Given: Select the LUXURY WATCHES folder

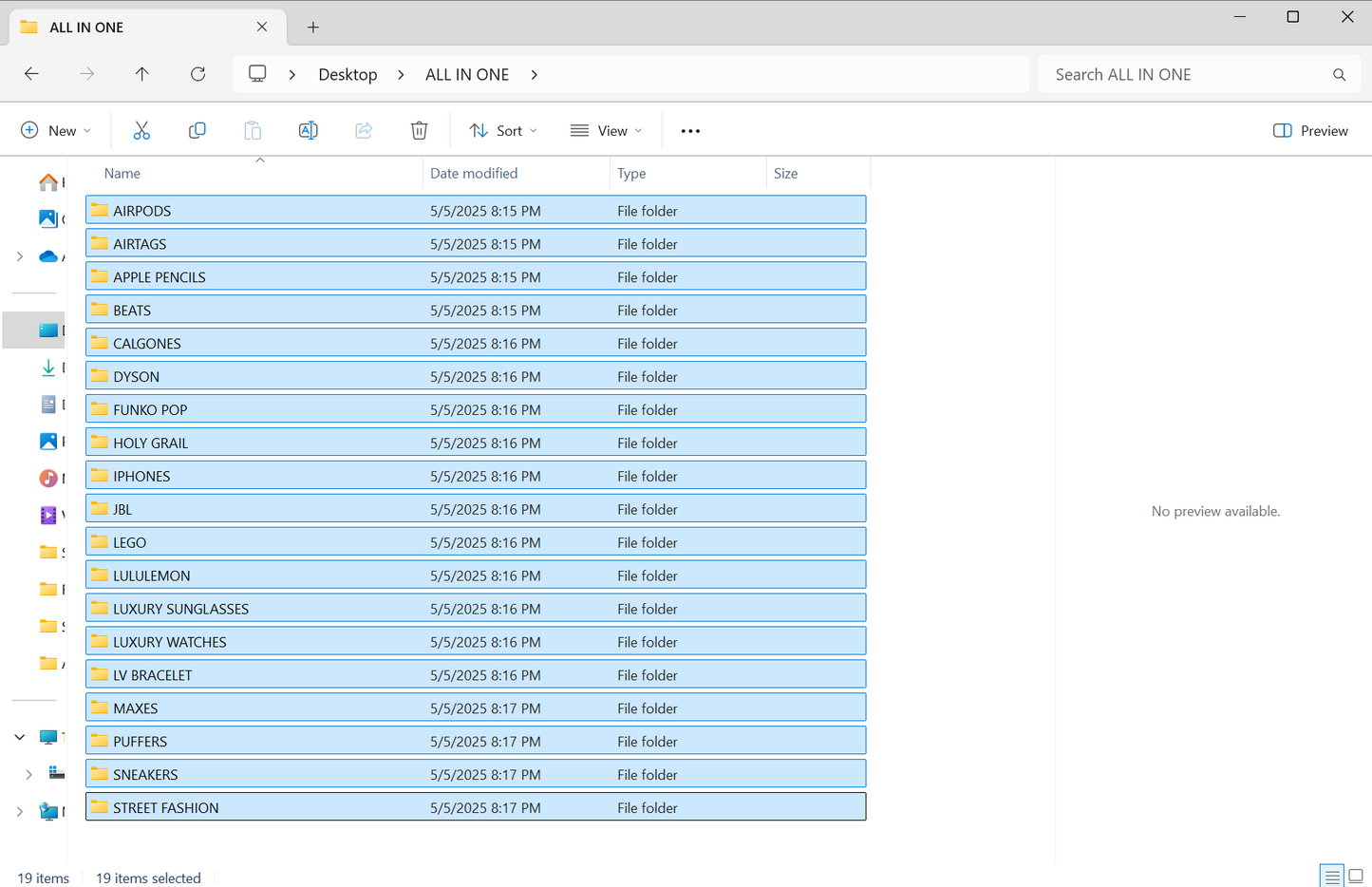Looking at the screenshot, I should (x=476, y=642).
